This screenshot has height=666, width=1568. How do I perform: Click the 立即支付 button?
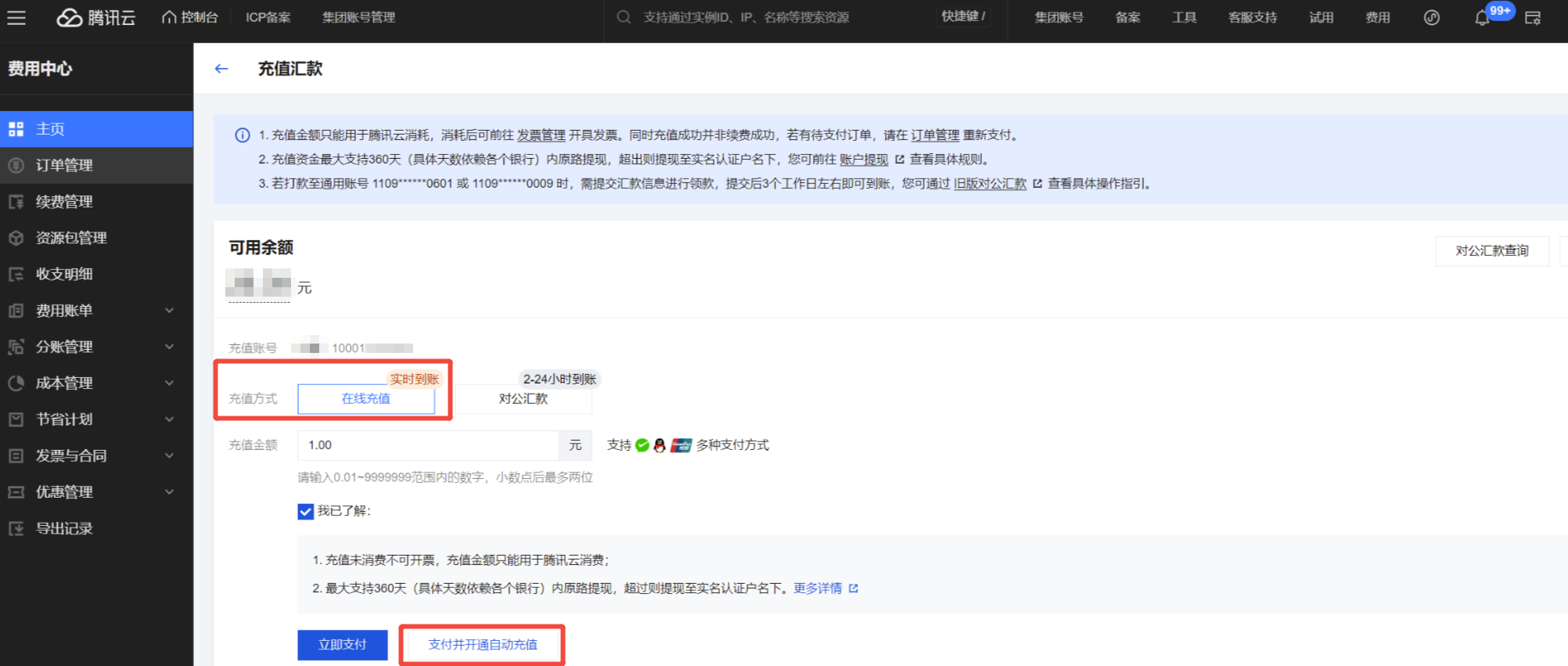(342, 644)
